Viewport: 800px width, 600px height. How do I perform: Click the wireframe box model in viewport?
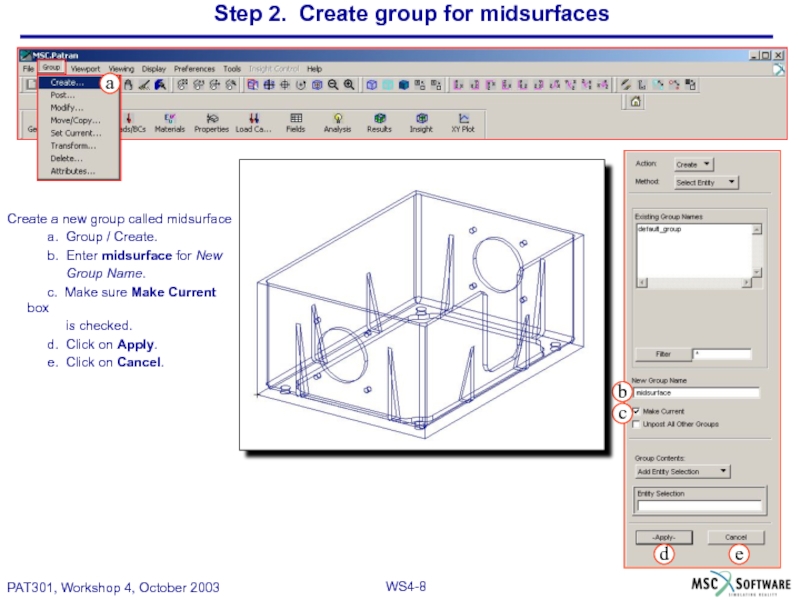point(421,314)
